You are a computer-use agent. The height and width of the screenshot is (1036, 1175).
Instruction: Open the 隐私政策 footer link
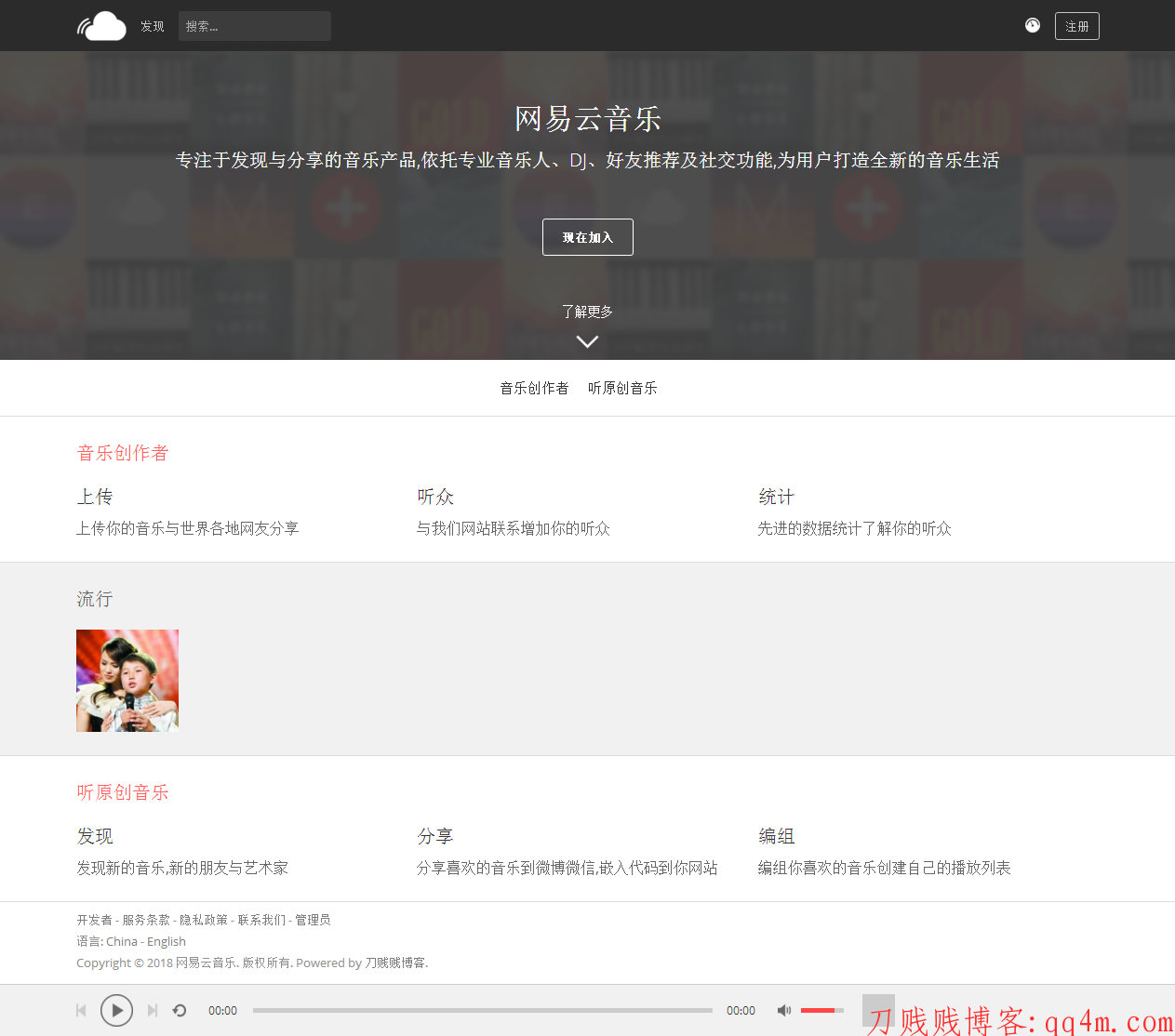204,920
